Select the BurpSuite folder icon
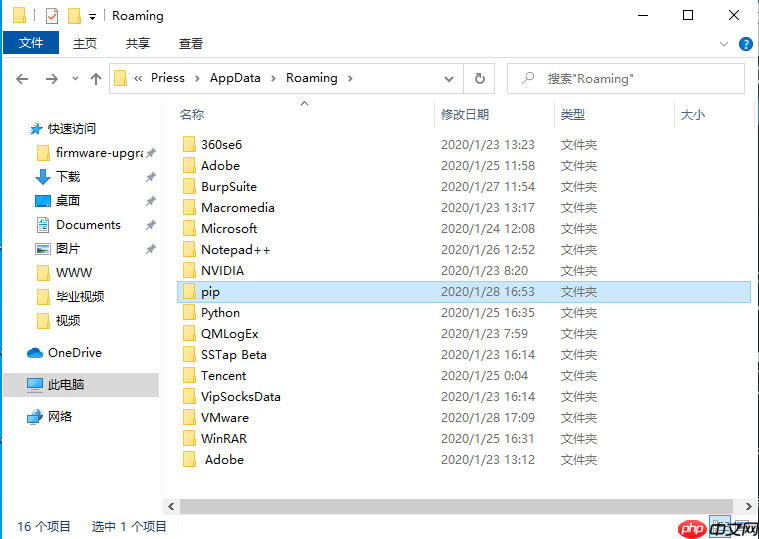This screenshot has height=539, width=759. pyautogui.click(x=189, y=187)
